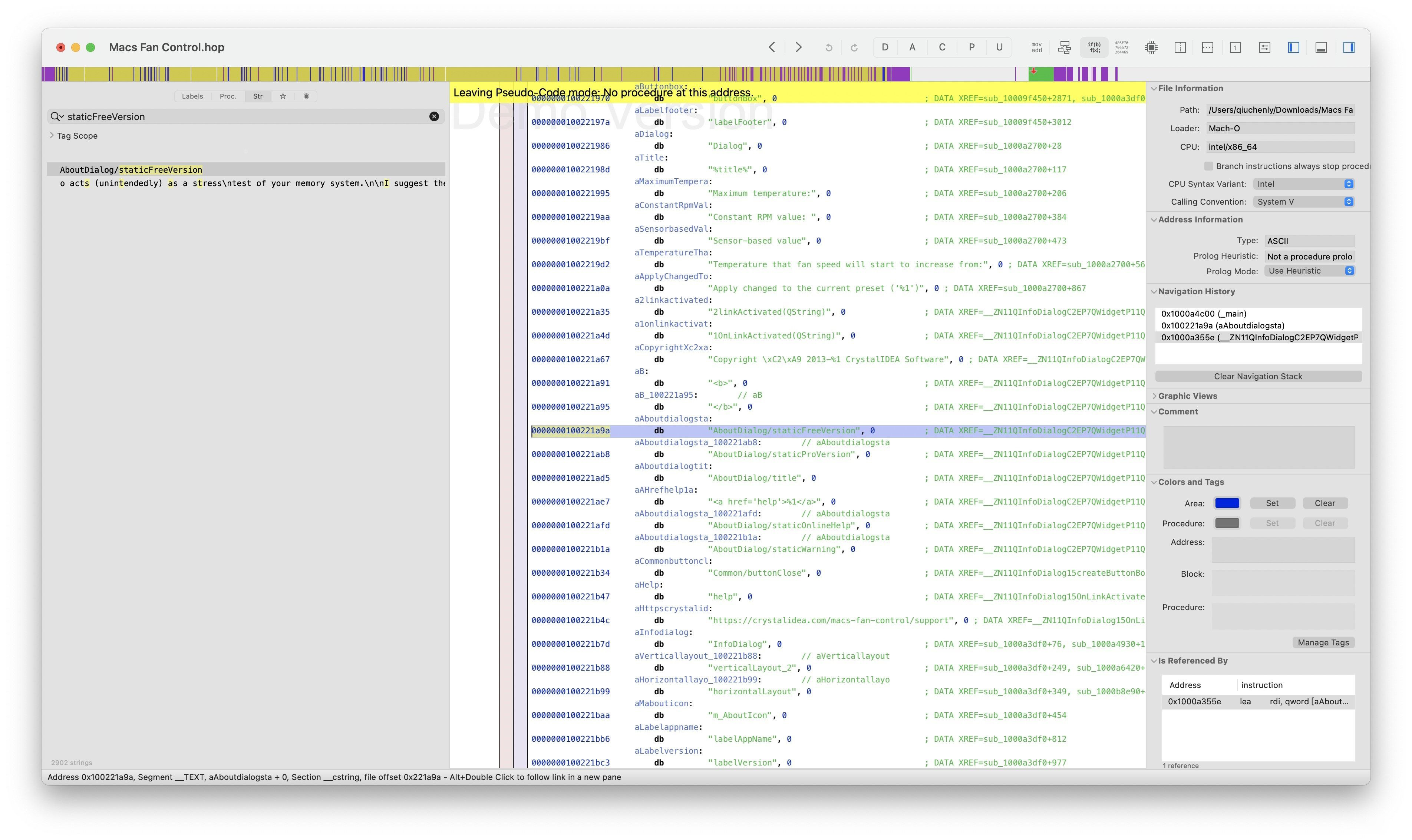The width and height of the screenshot is (1412, 840).
Task: Toggle 'Branch instructions always stop procedure' checkbox
Action: pos(1209,166)
